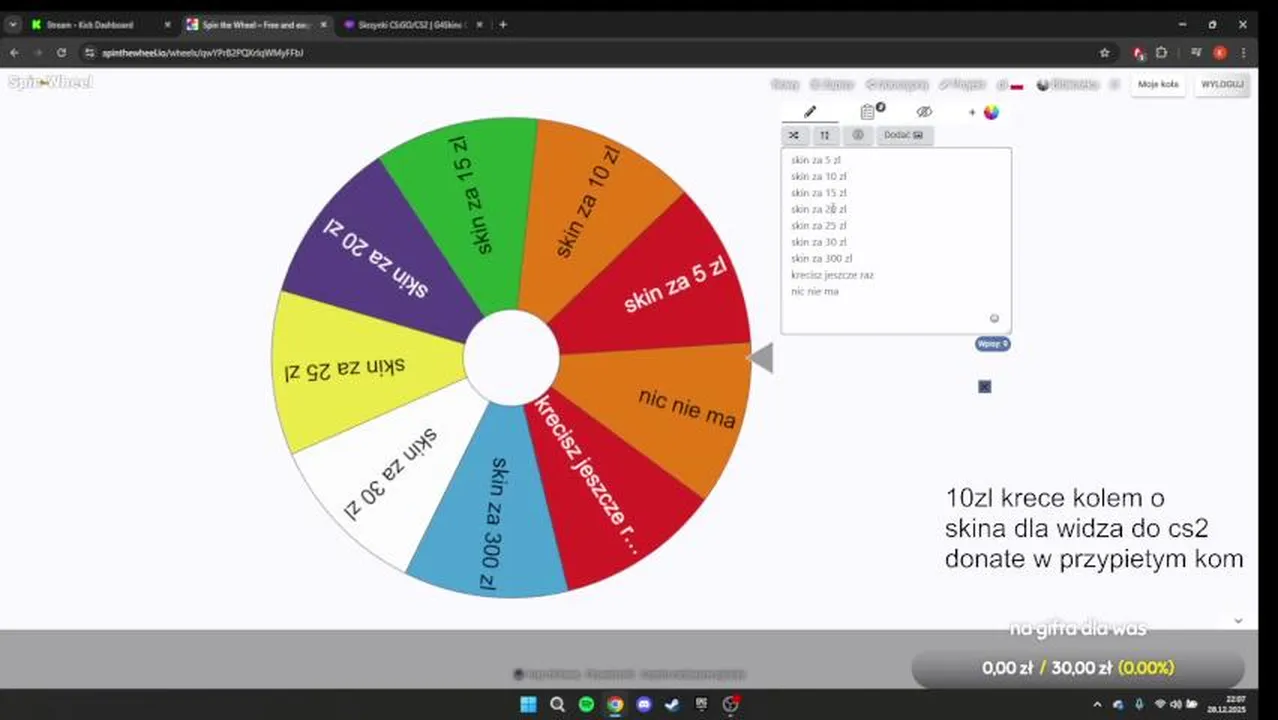
Task: Open the Windows Start menu
Action: tap(528, 704)
